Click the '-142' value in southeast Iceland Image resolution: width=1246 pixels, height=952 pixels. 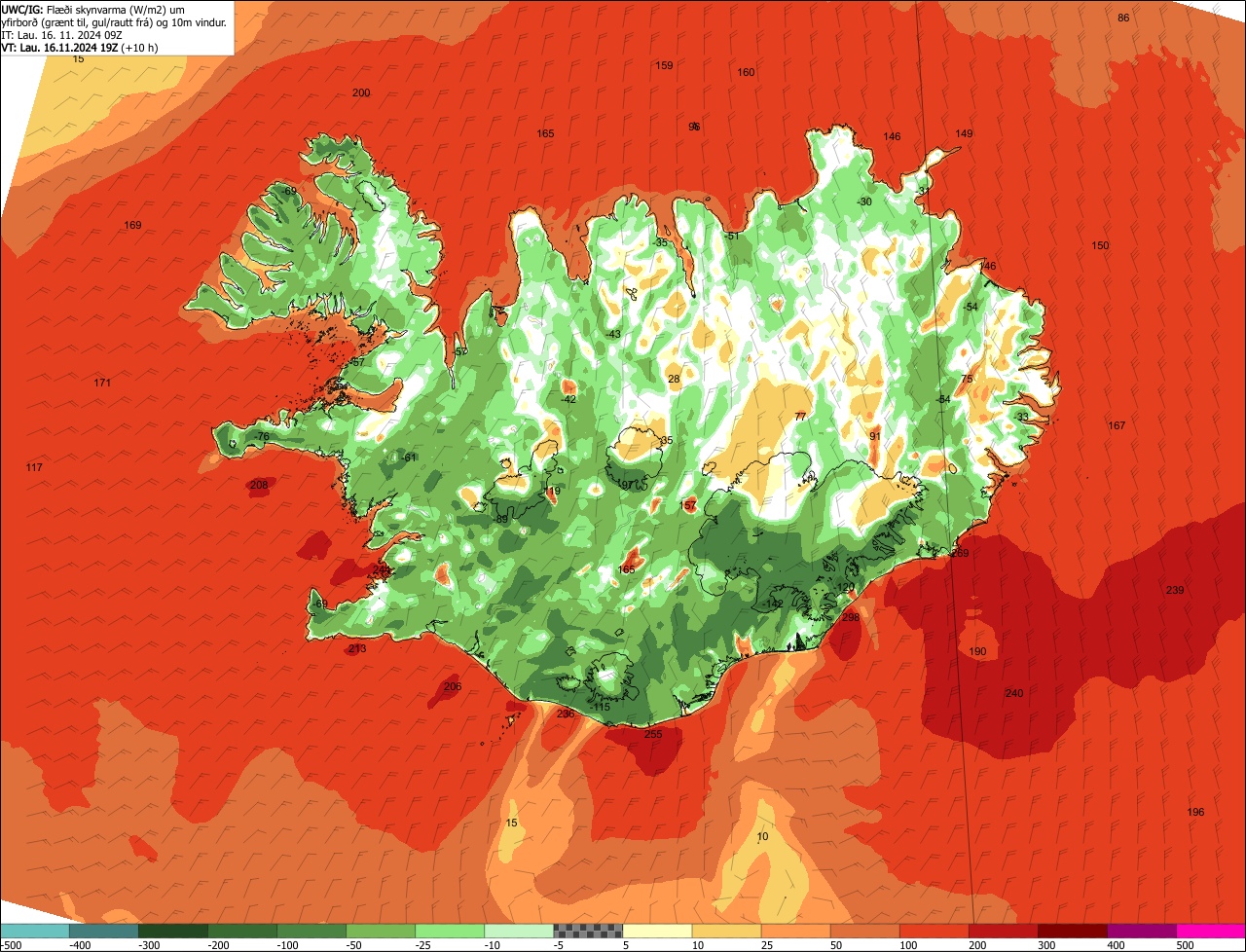[774, 604]
